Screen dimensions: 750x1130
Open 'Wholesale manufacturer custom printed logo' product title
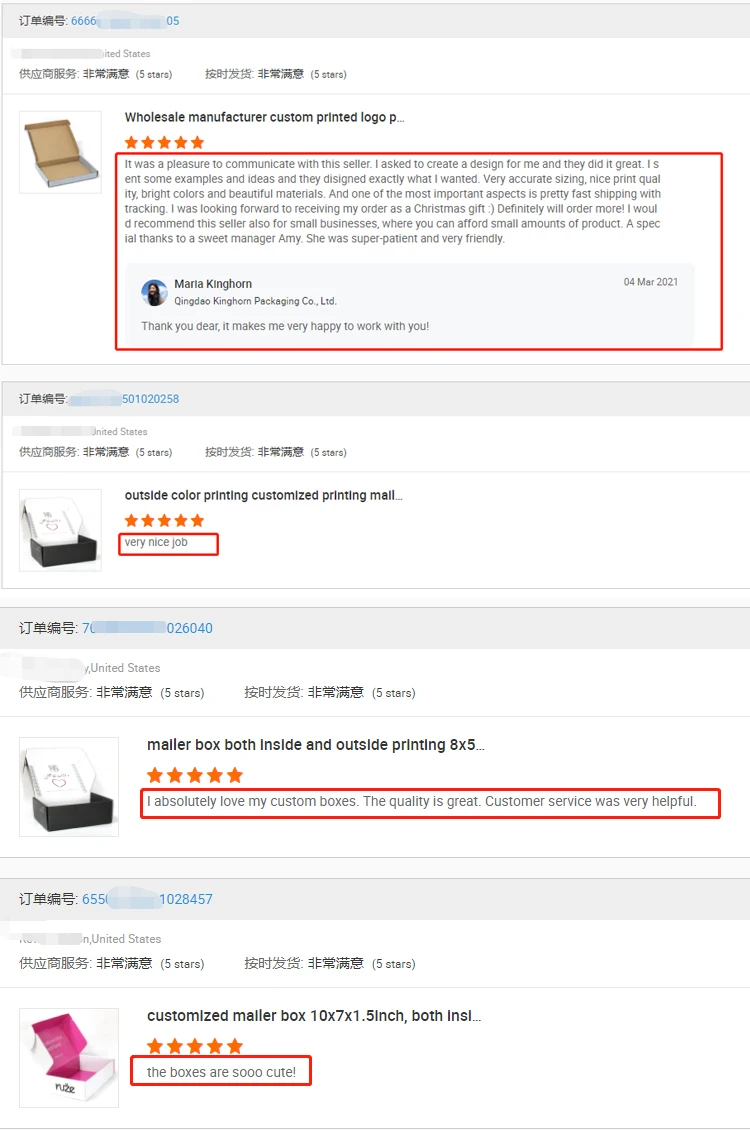pos(264,117)
